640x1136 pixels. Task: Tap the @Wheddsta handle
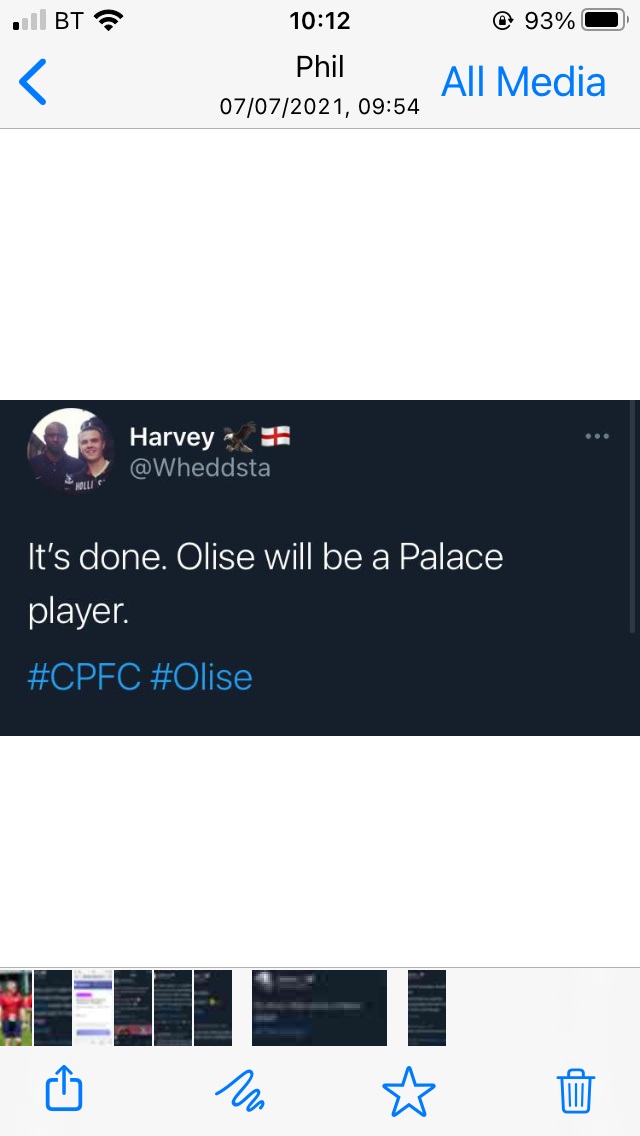[x=200, y=467]
